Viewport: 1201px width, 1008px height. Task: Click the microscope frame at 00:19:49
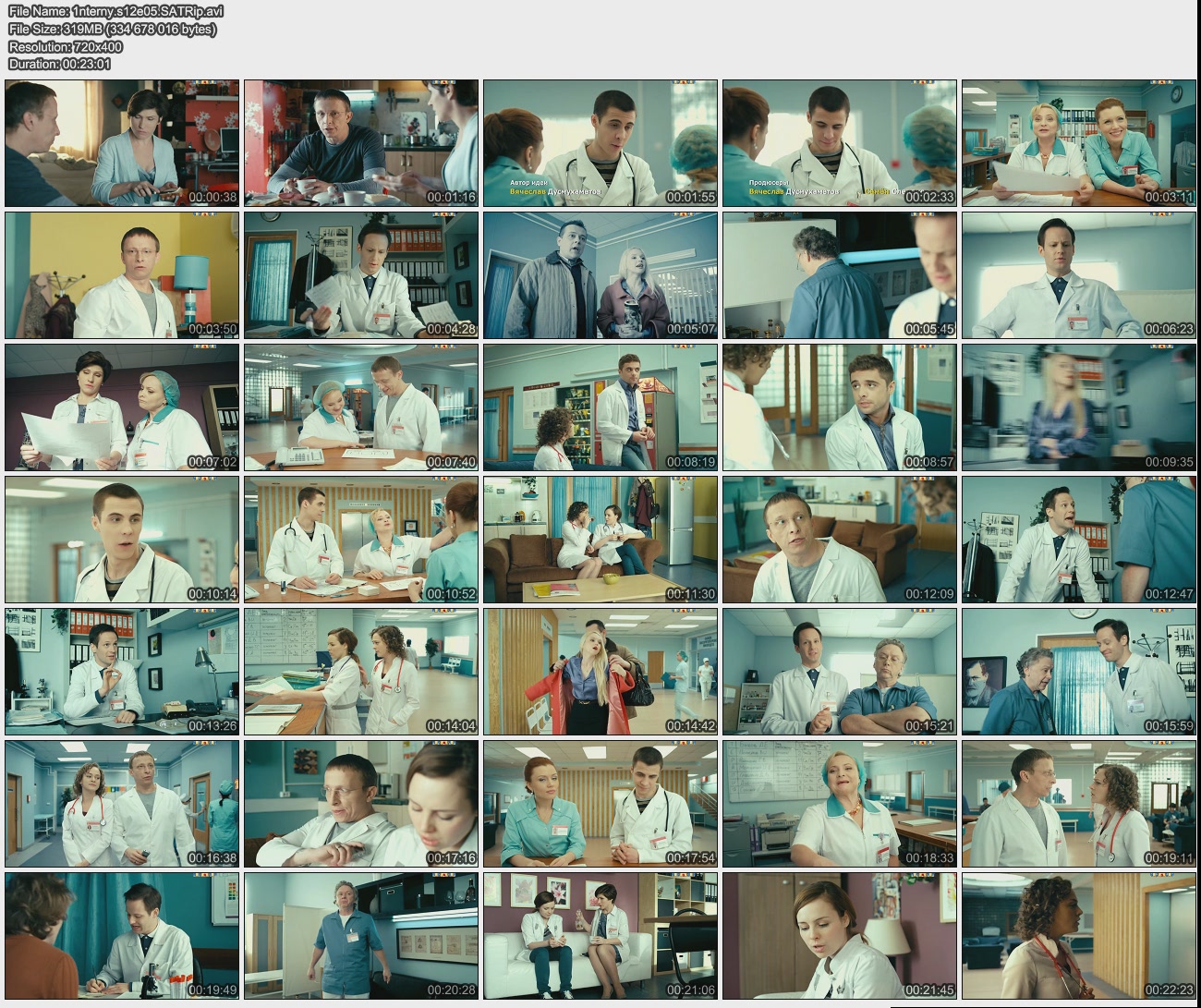122,936
